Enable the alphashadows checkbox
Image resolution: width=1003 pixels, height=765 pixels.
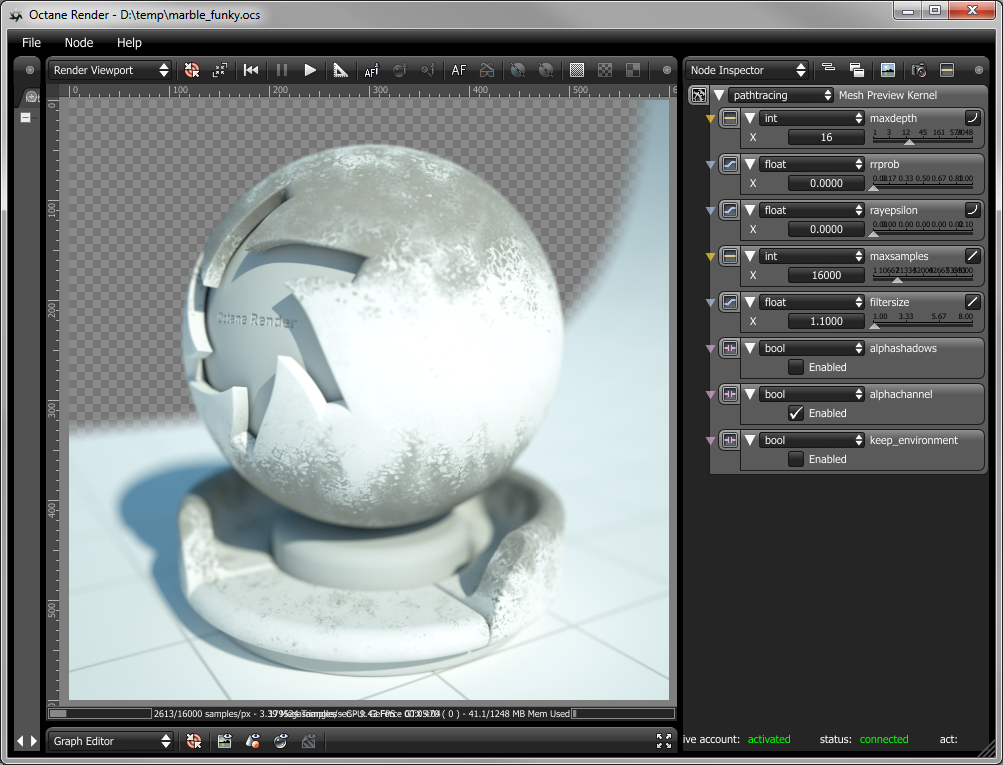(x=796, y=367)
